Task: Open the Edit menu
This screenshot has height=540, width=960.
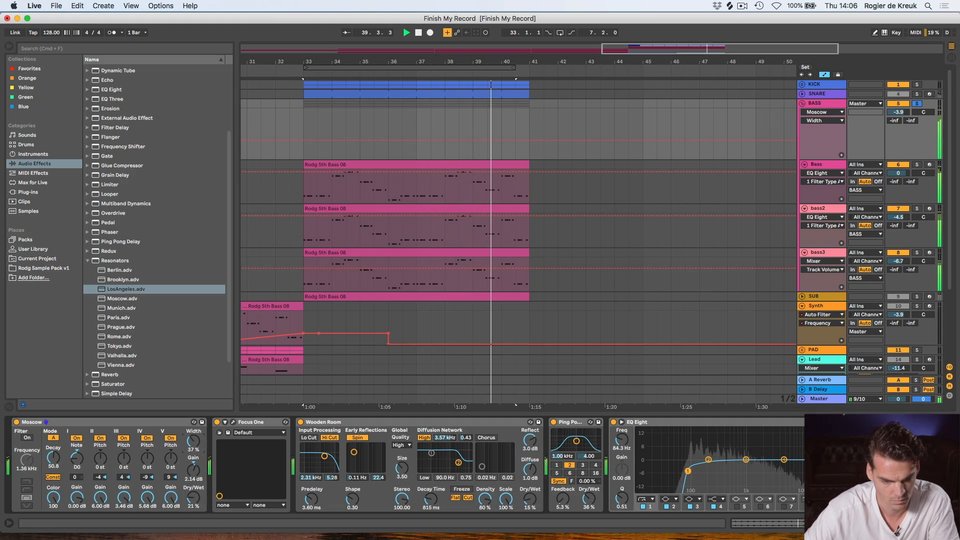Action: pyautogui.click(x=77, y=6)
